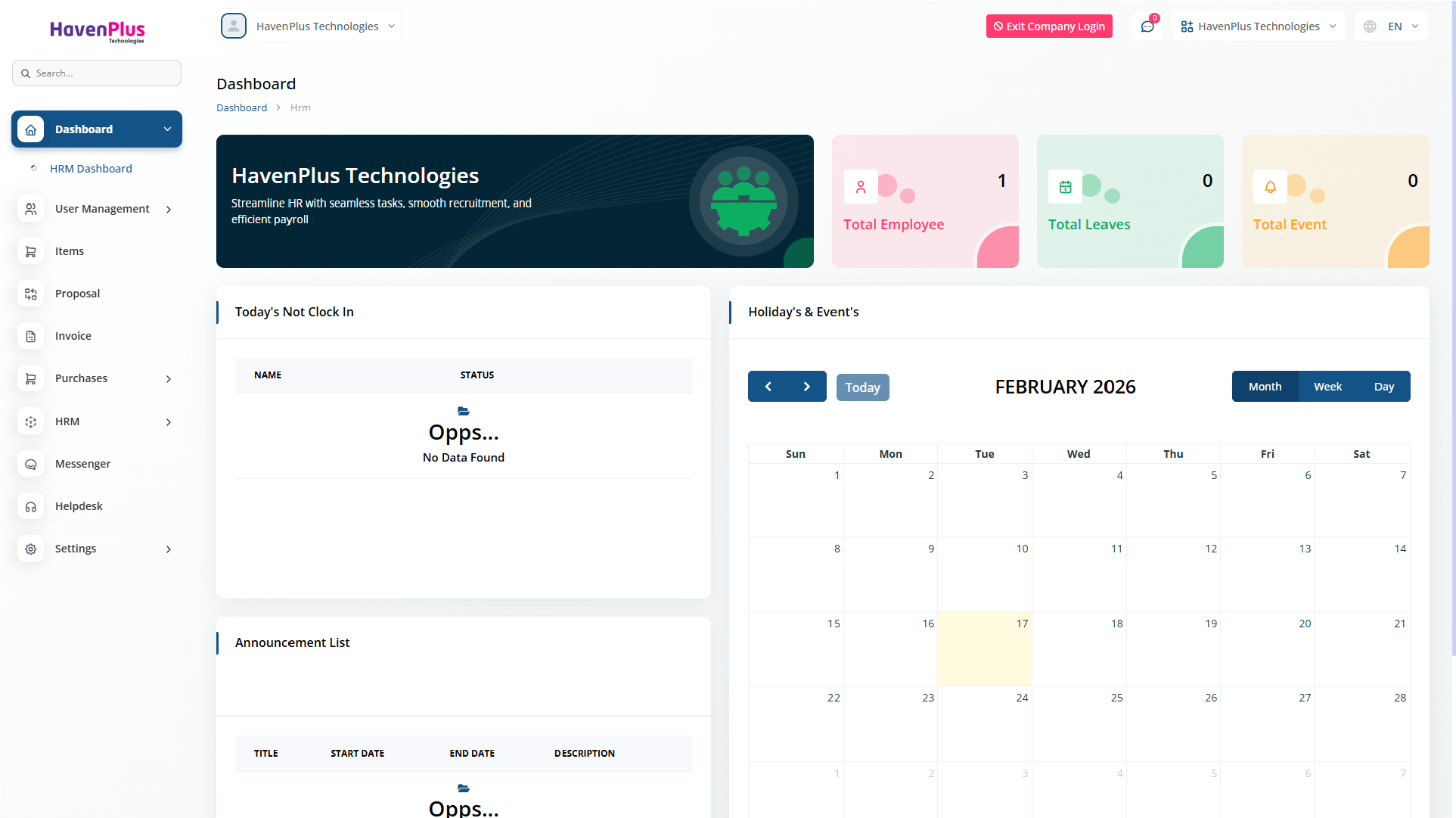
Task: Click the Proposal sidebar icon
Action: click(x=31, y=294)
